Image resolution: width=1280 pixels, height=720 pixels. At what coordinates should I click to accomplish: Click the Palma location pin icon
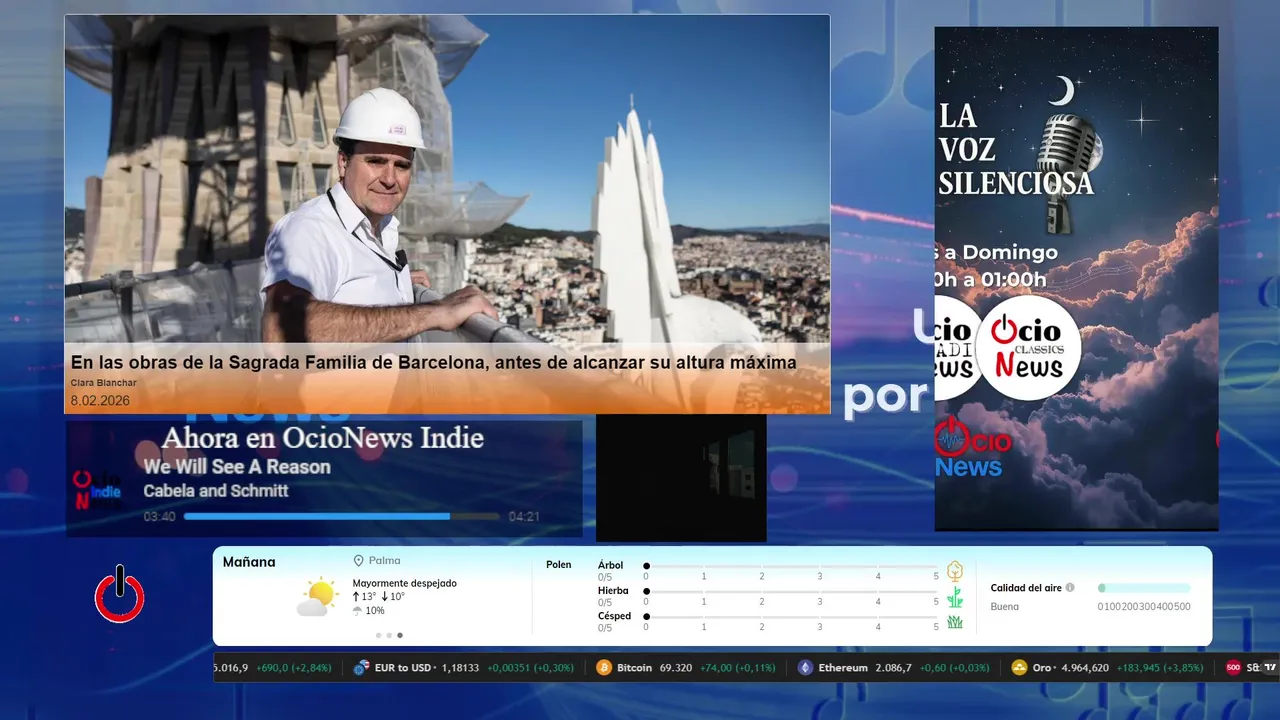point(358,561)
